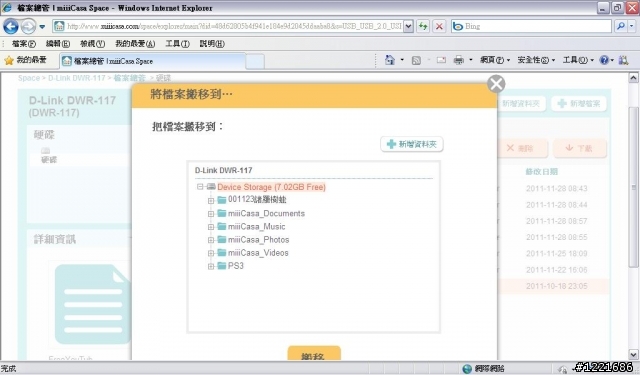This screenshot has height=375, width=640.
Task: Click the red Stop loading icon
Action: pyautogui.click(x=439, y=27)
